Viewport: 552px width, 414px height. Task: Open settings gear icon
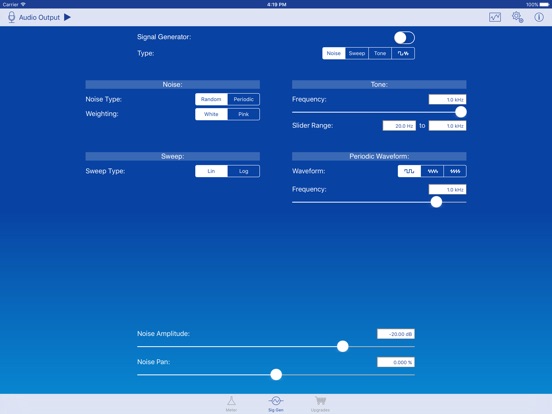click(x=517, y=17)
